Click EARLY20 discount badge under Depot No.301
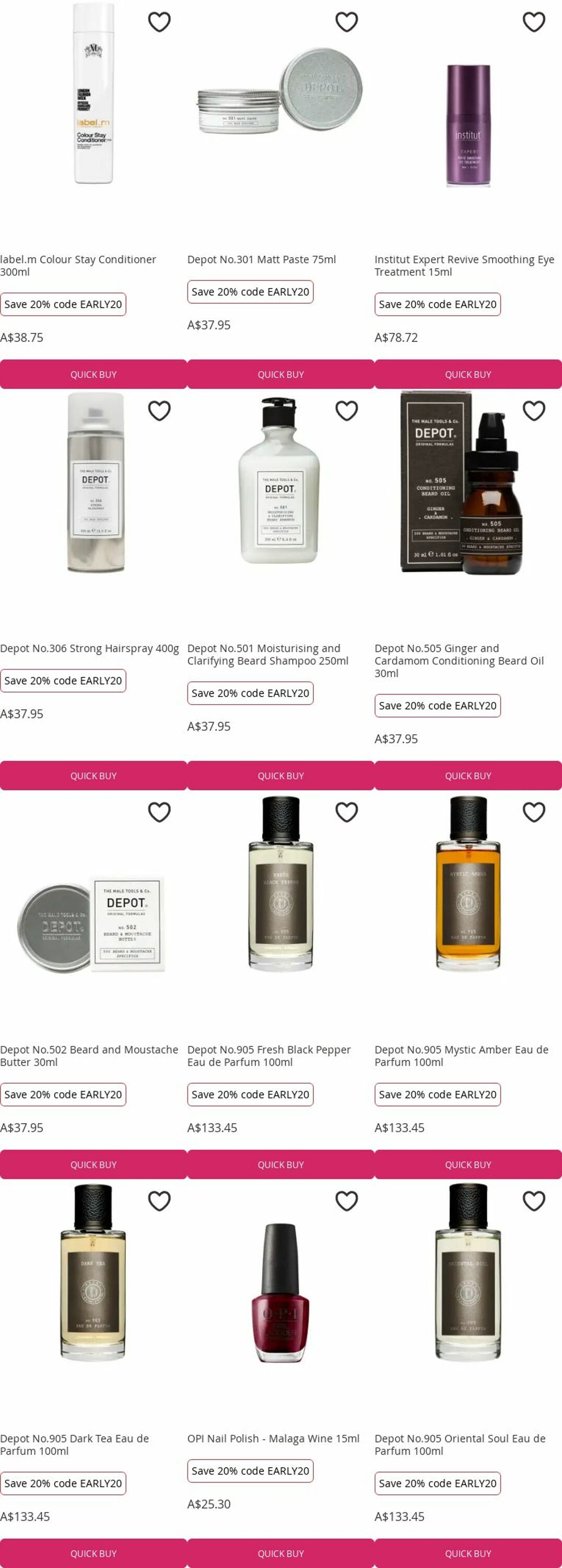562x1568 pixels. pos(251,292)
